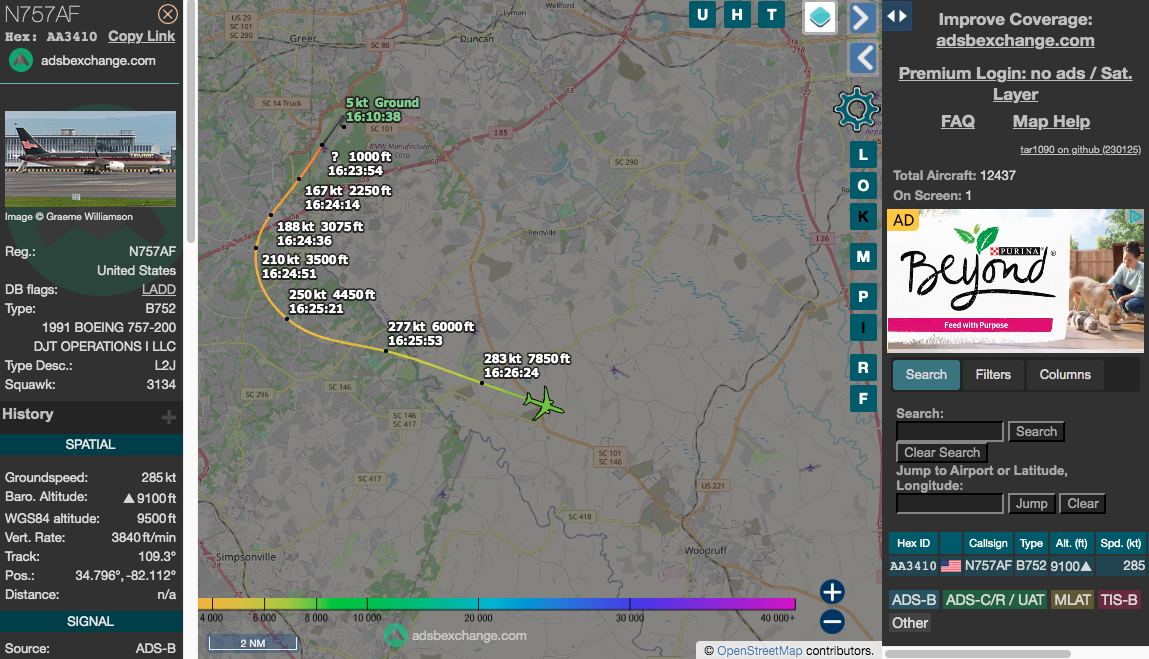Viewport: 1149px width, 659px height.
Task: Open the FAQ link
Action: [958, 121]
